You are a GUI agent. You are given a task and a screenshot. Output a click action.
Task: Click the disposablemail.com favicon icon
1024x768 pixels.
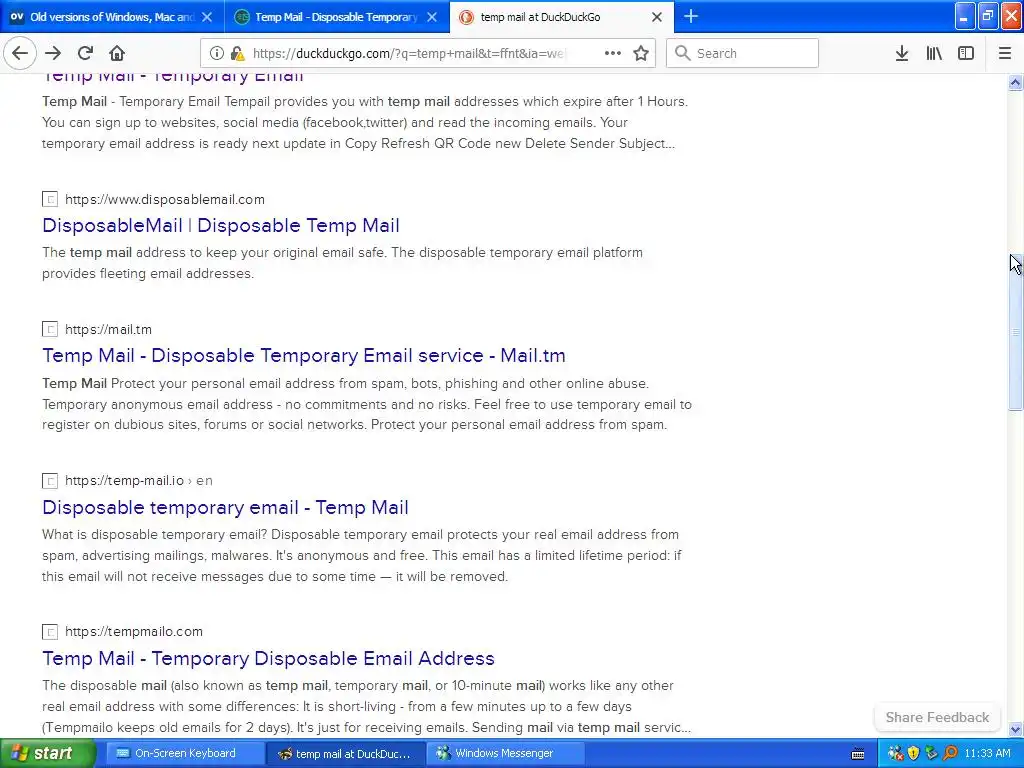(x=50, y=199)
